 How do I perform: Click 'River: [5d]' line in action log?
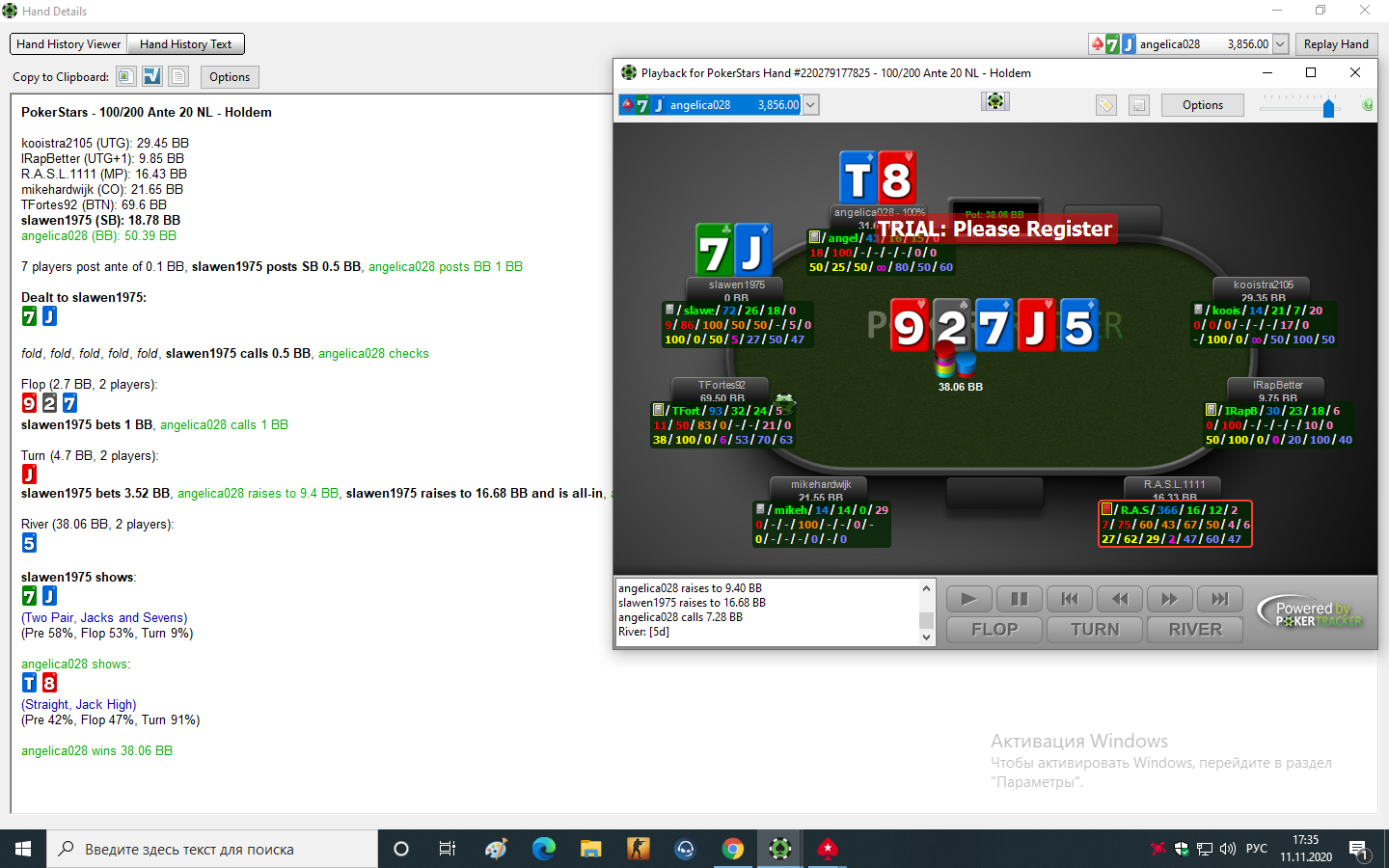(643, 632)
